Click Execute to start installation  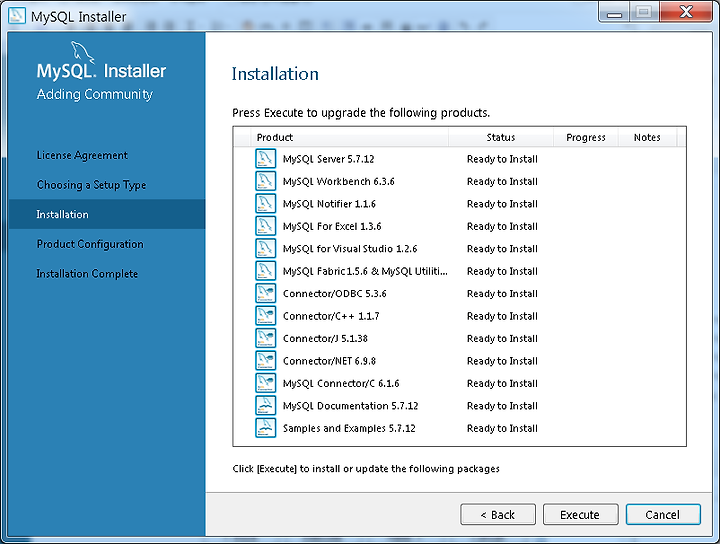pyautogui.click(x=580, y=515)
